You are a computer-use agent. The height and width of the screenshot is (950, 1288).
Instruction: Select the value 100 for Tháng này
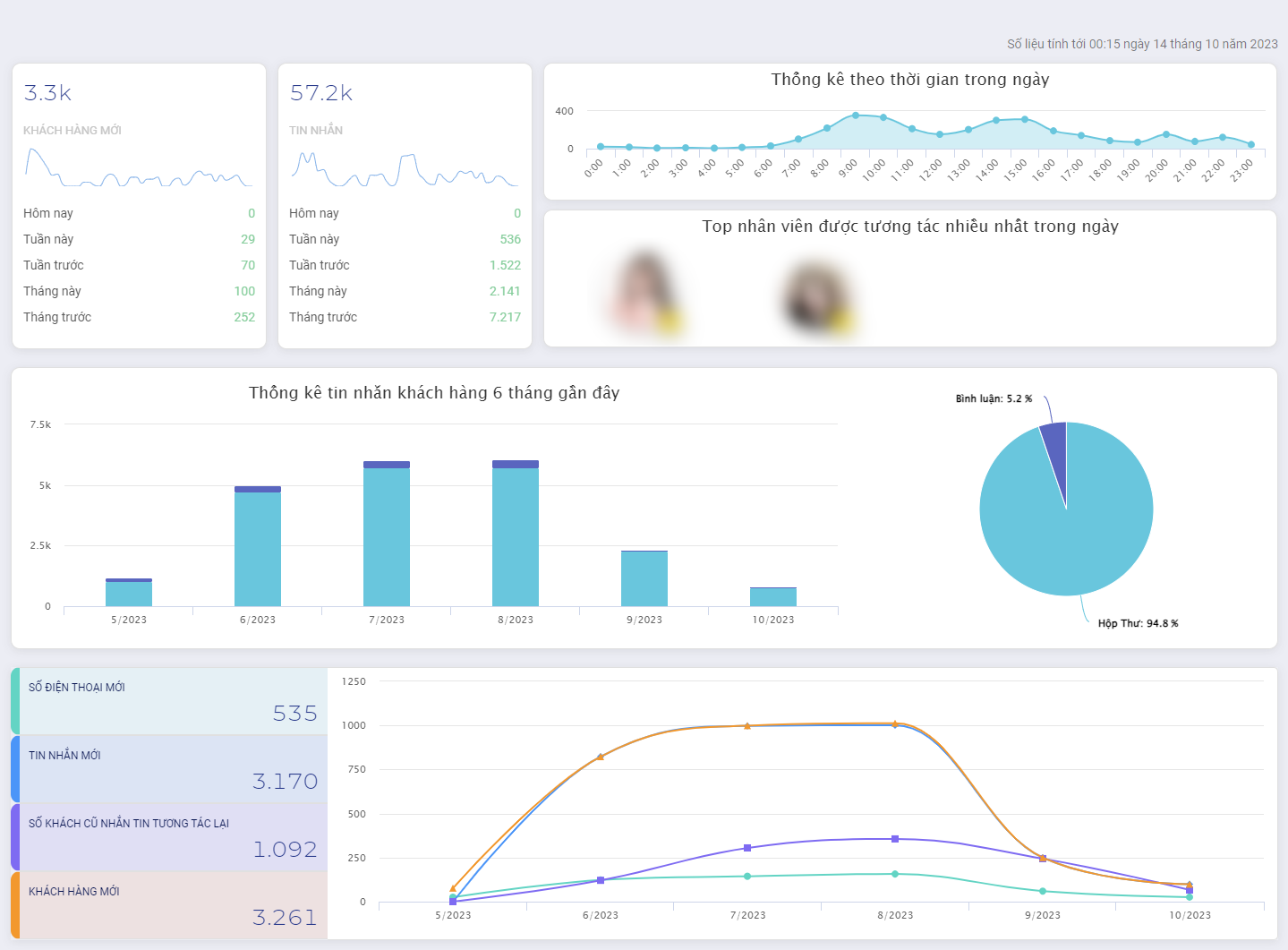click(x=244, y=291)
